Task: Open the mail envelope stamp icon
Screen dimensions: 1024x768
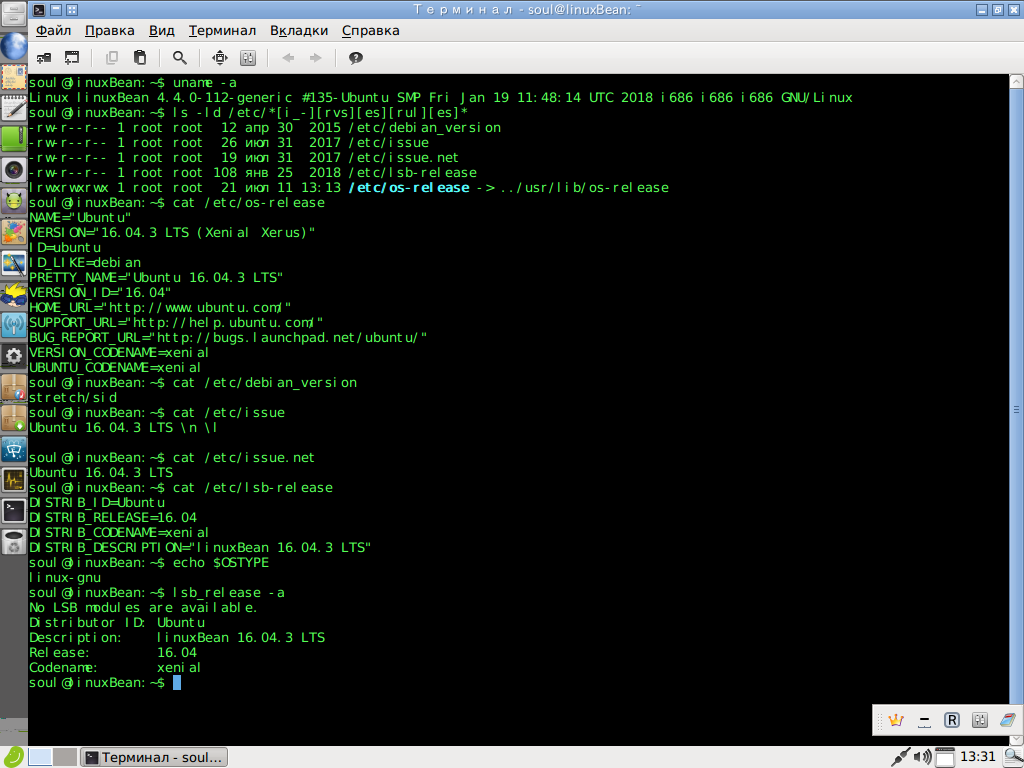Action: pos(13,77)
